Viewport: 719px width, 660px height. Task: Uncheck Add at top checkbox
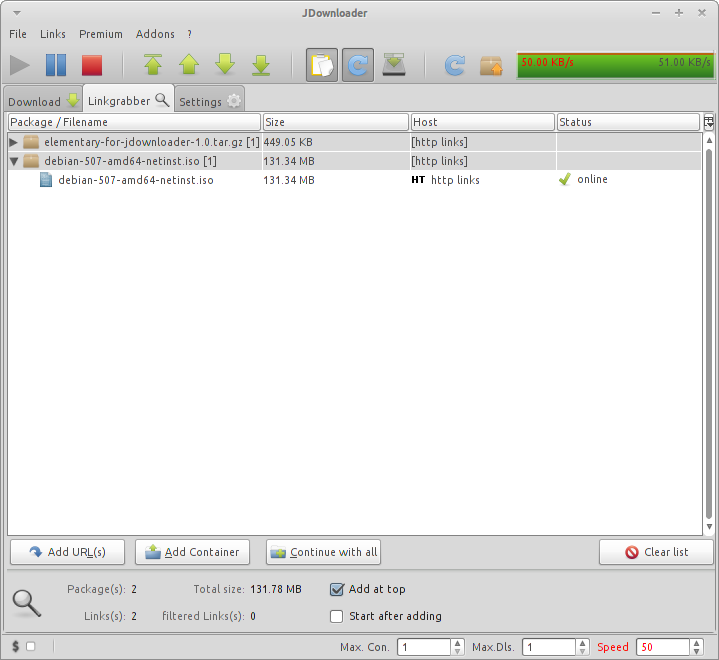click(x=337, y=589)
